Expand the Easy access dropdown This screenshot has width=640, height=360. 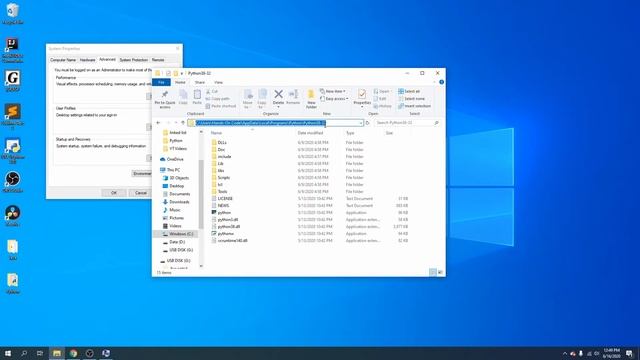(x=334, y=99)
